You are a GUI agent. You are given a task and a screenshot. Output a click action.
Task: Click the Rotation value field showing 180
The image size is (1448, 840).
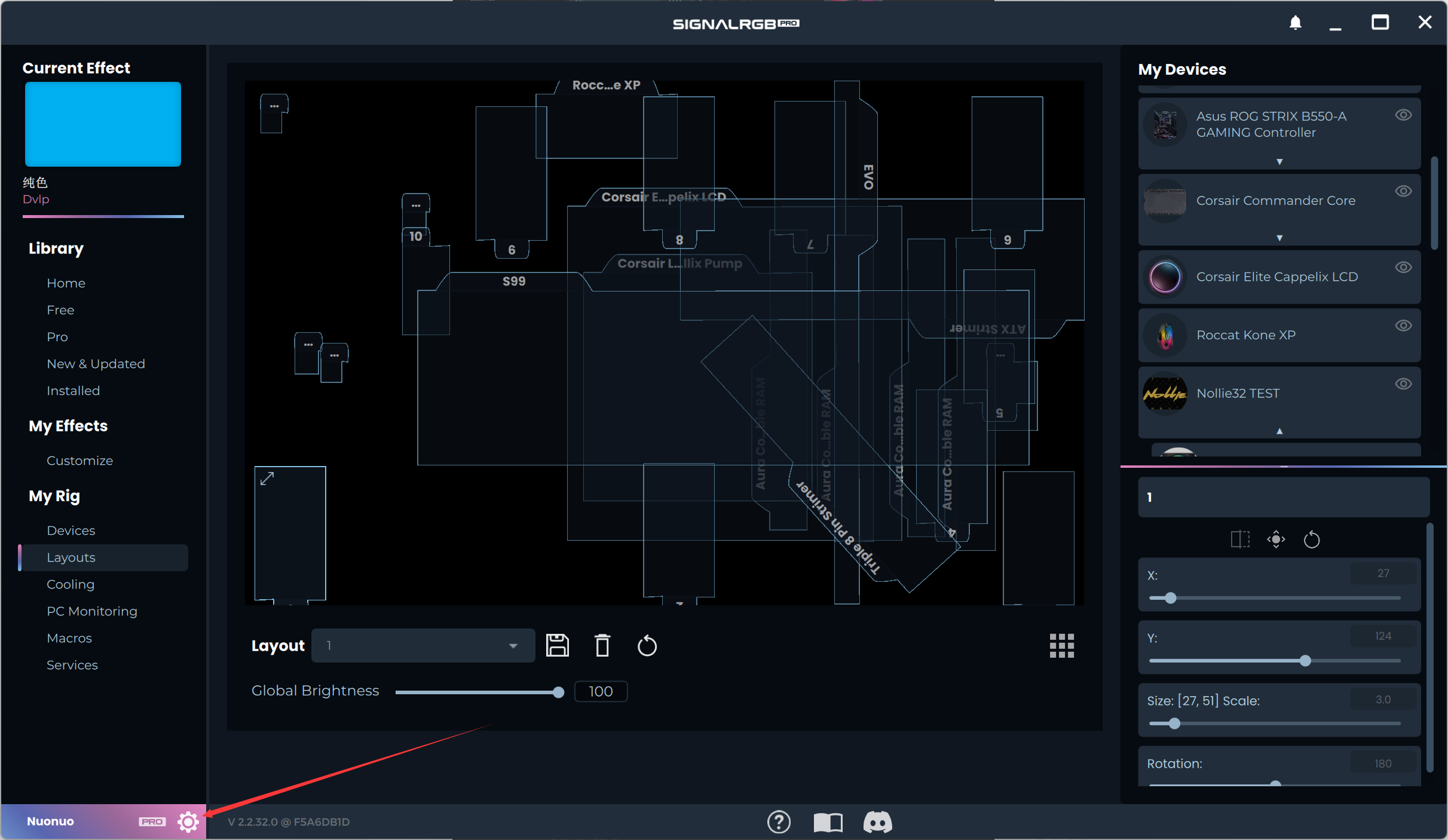1383,763
